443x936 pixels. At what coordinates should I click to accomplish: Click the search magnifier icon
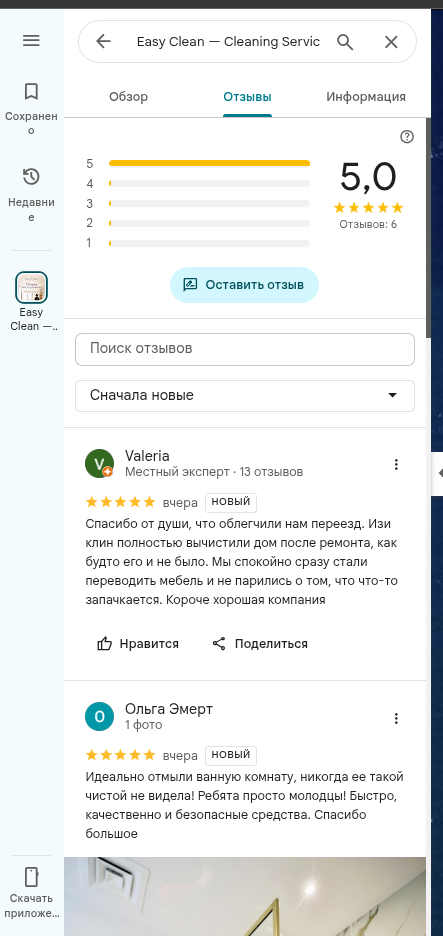345,42
